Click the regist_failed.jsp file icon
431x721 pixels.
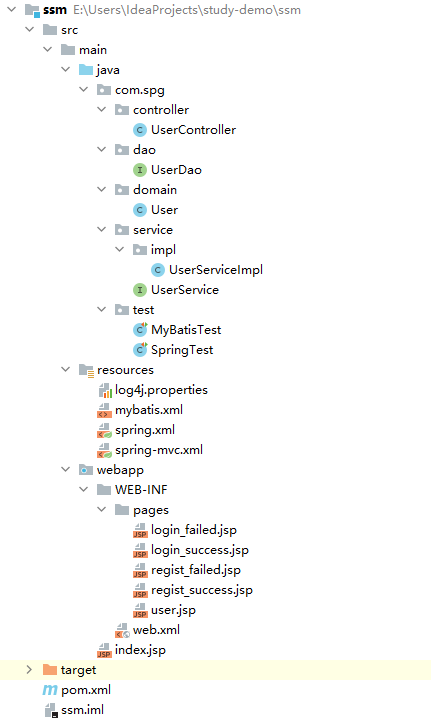click(140, 570)
